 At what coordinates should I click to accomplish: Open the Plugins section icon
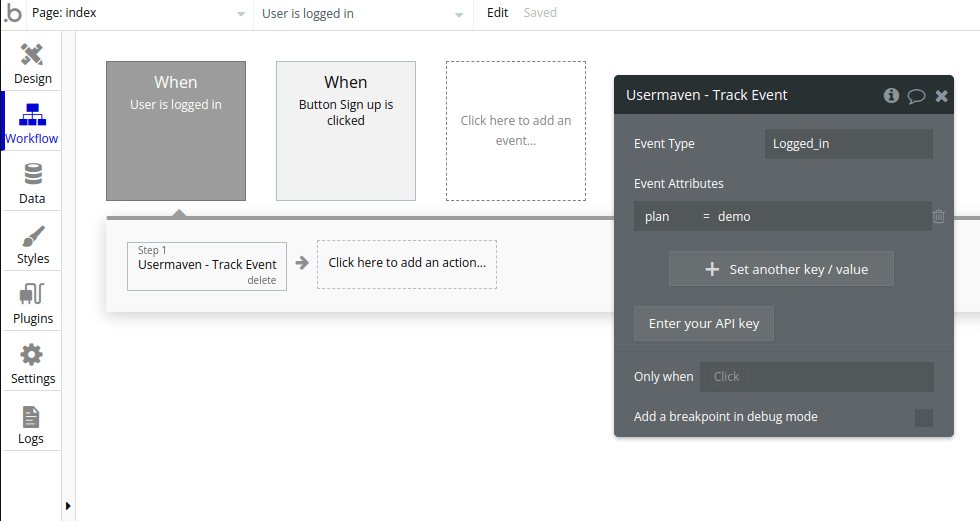[x=32, y=295]
